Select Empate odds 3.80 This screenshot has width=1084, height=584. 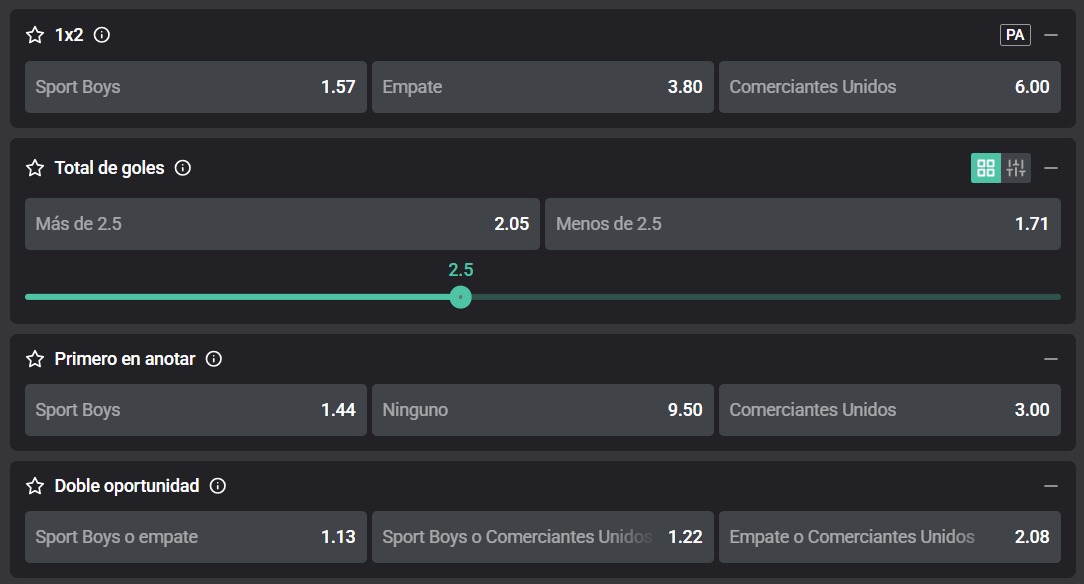[x=543, y=87]
